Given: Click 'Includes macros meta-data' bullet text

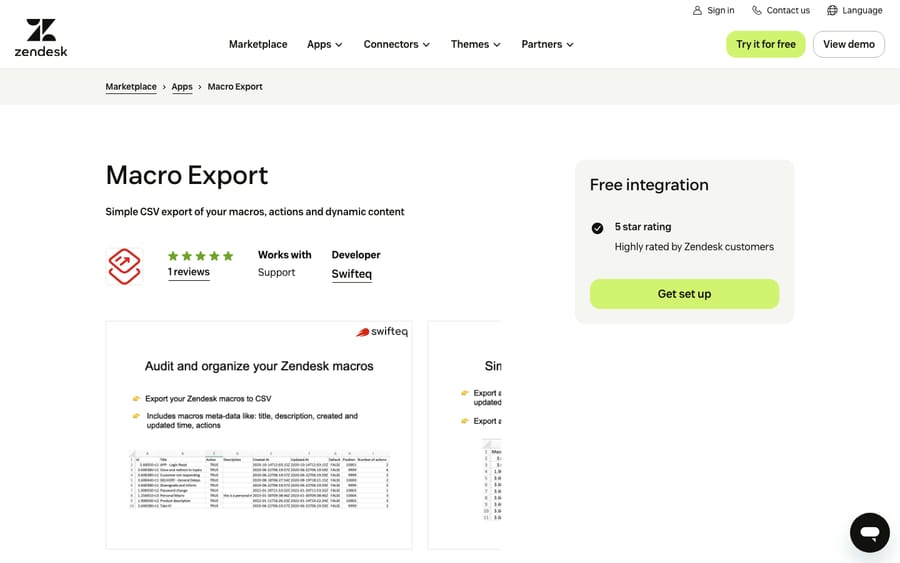Looking at the screenshot, I should click(x=252, y=420).
